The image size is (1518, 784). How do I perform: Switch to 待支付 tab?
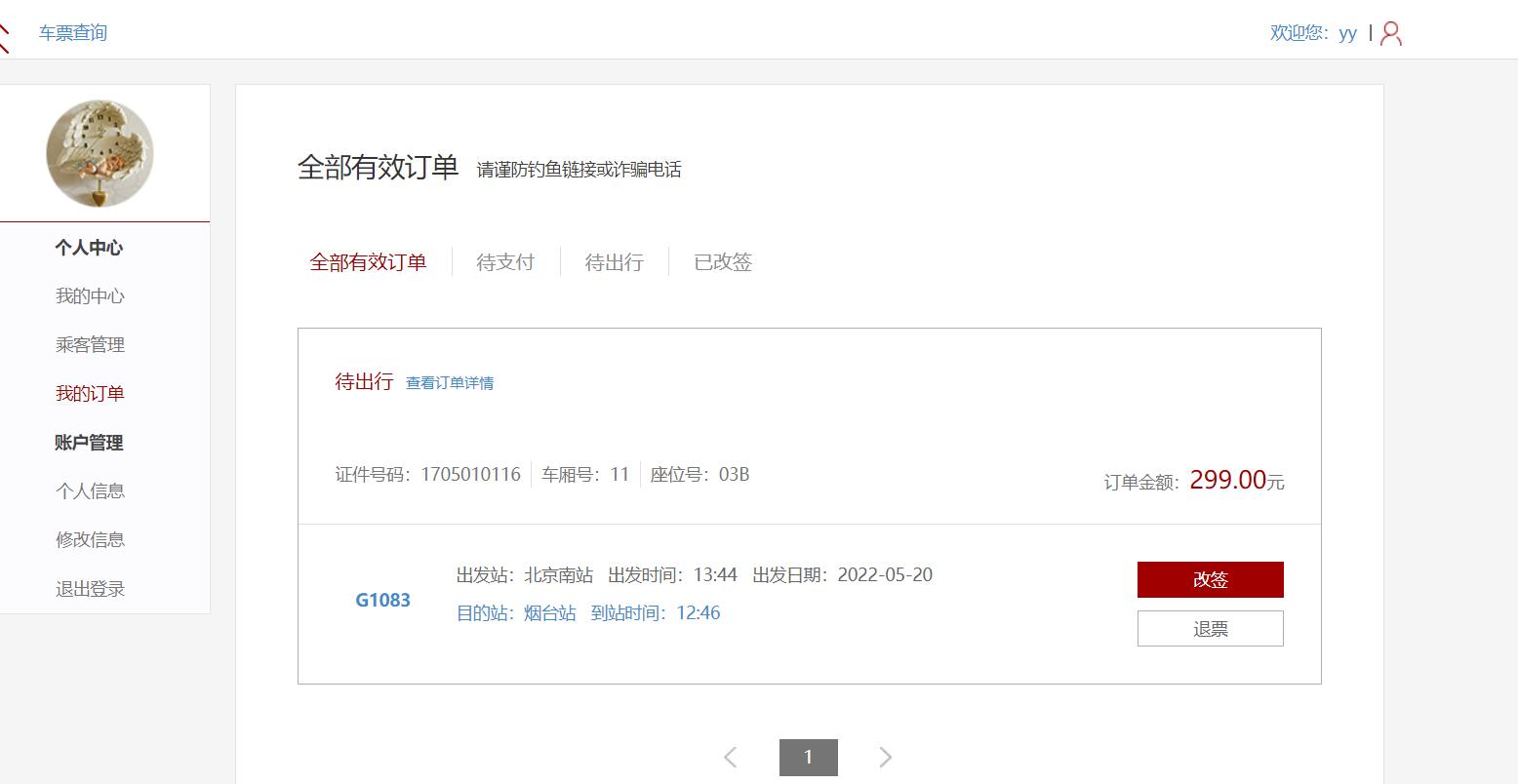[x=505, y=262]
